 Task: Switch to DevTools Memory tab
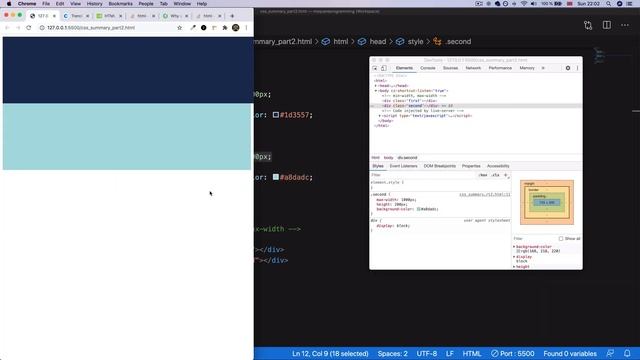click(527, 68)
